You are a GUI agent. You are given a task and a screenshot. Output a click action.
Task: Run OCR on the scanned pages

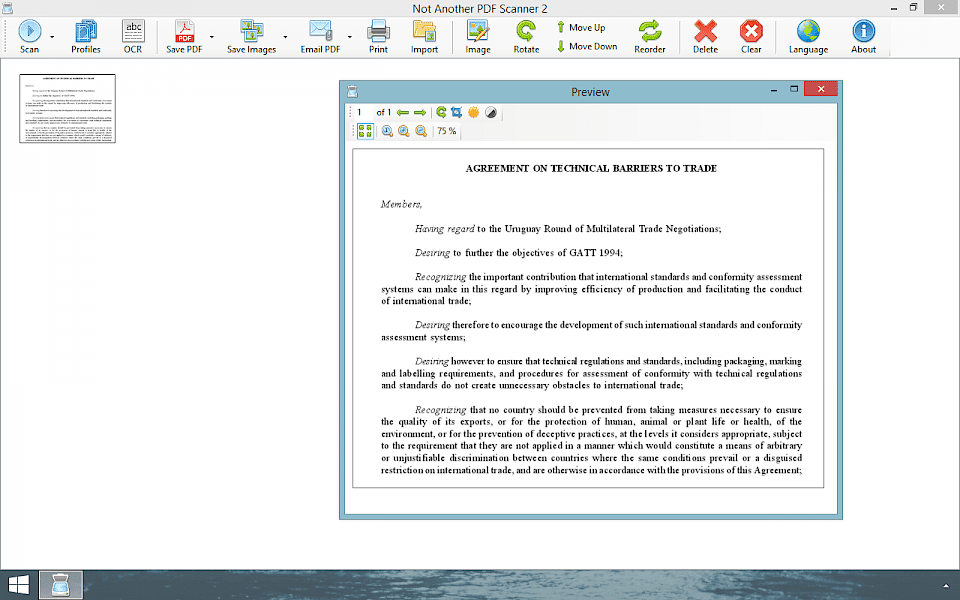pos(133,37)
